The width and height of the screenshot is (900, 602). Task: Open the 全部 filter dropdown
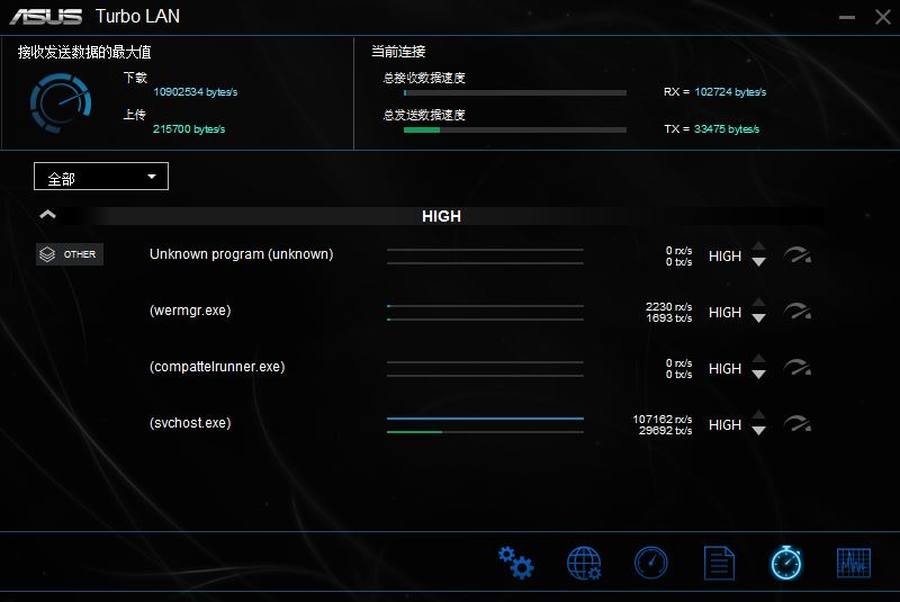[101, 177]
